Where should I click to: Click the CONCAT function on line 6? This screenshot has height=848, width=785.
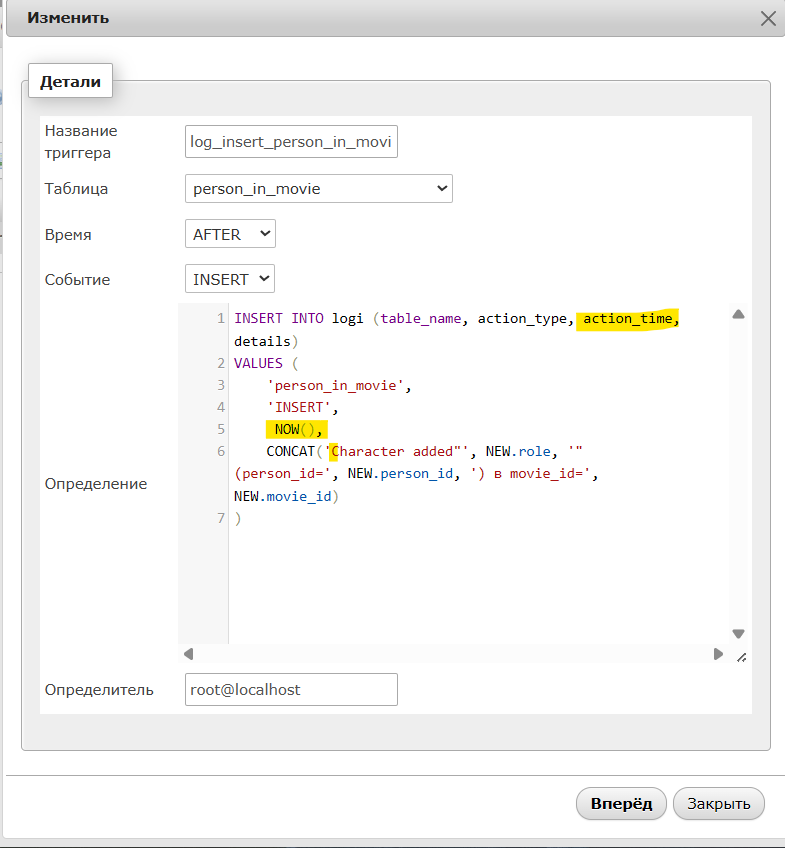[290, 451]
